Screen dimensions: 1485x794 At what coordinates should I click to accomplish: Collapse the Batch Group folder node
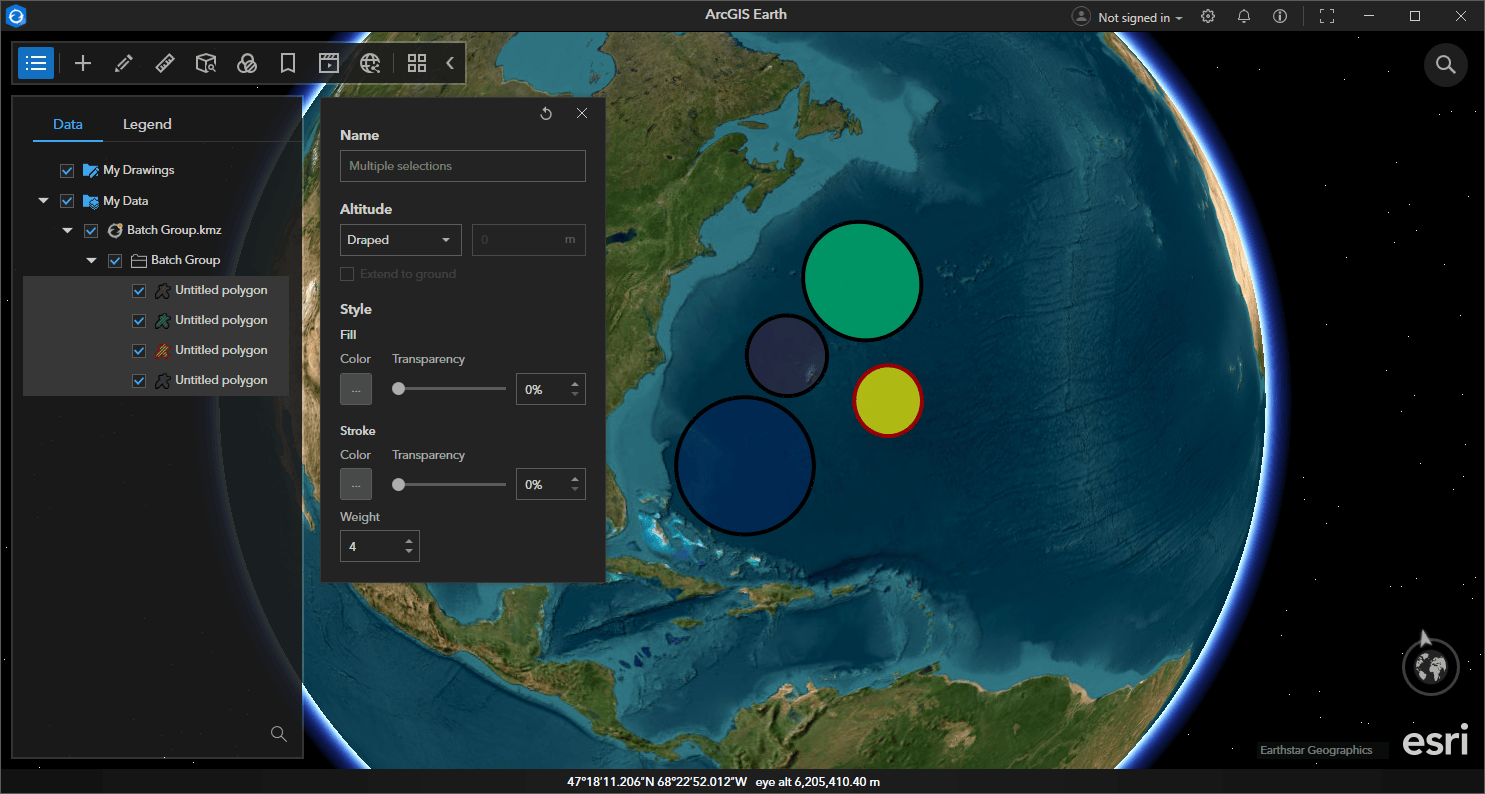(x=91, y=260)
